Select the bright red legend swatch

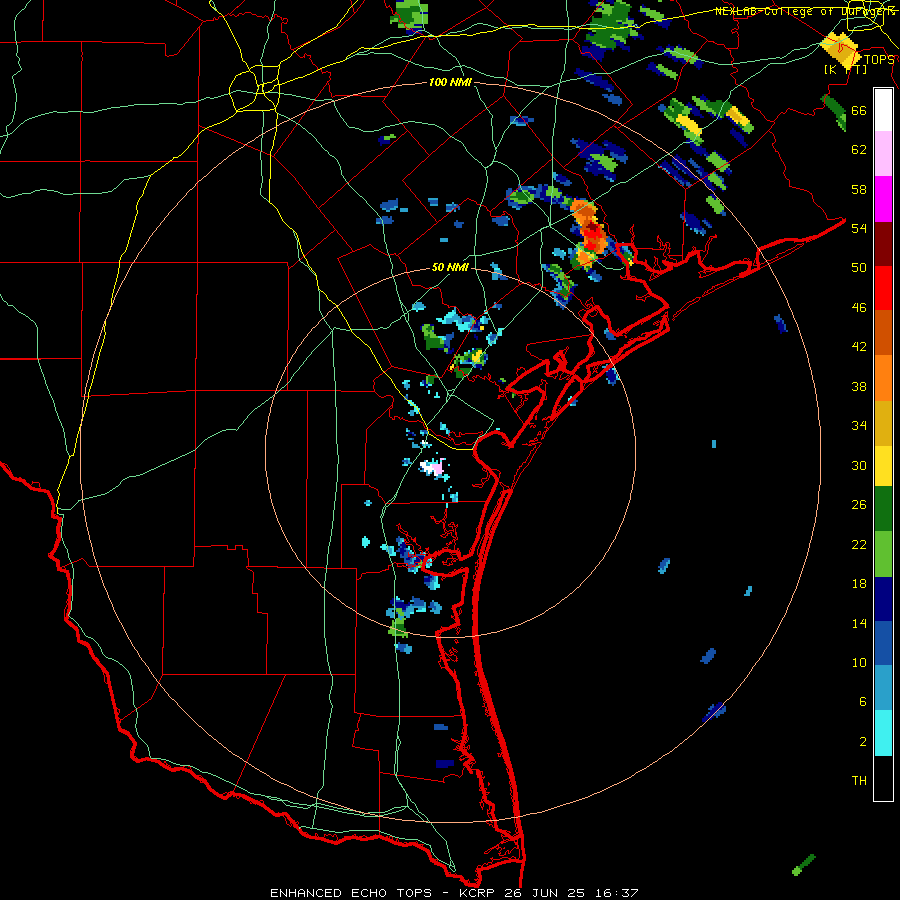click(883, 288)
